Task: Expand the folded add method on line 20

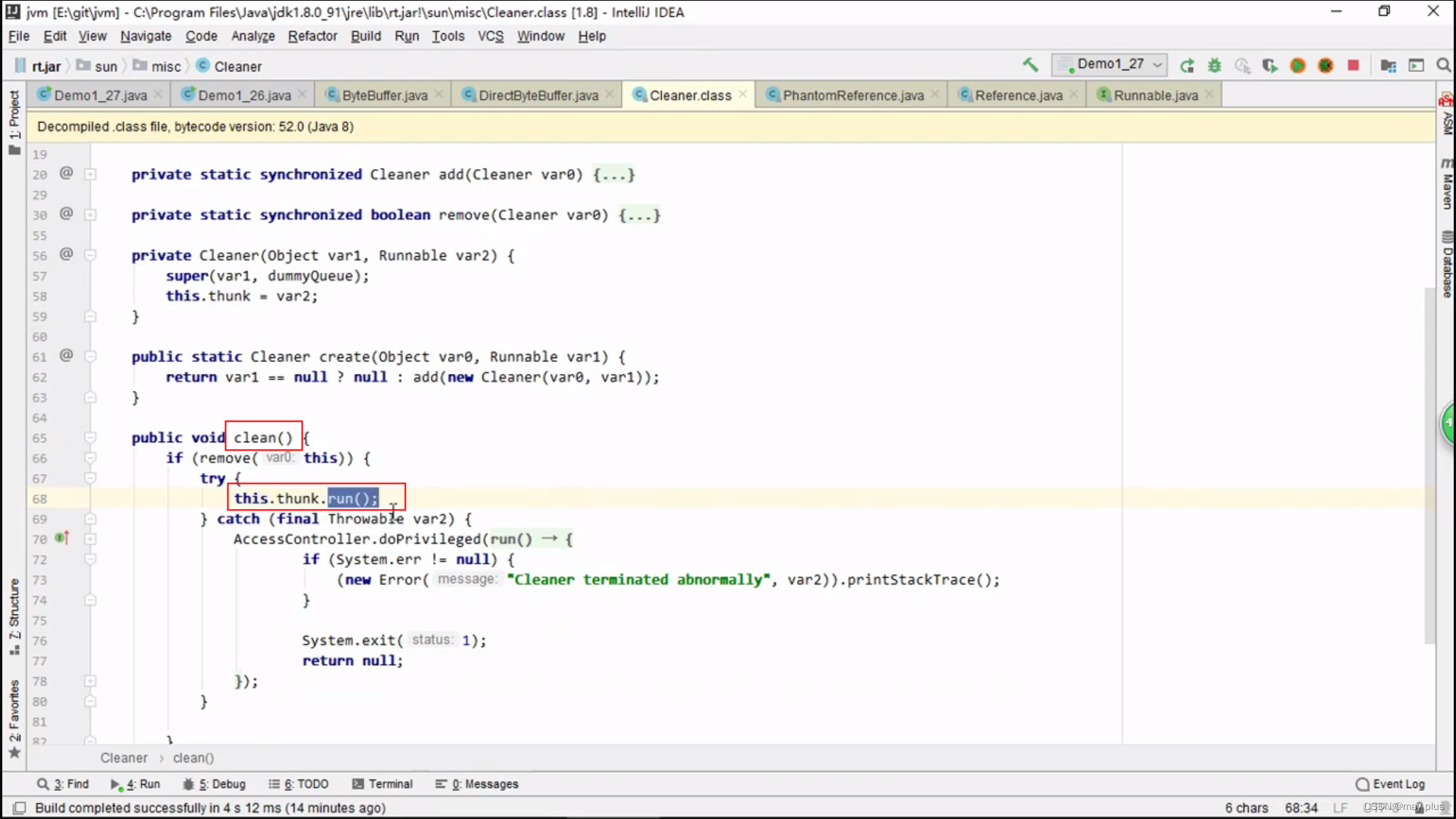Action: (90, 174)
